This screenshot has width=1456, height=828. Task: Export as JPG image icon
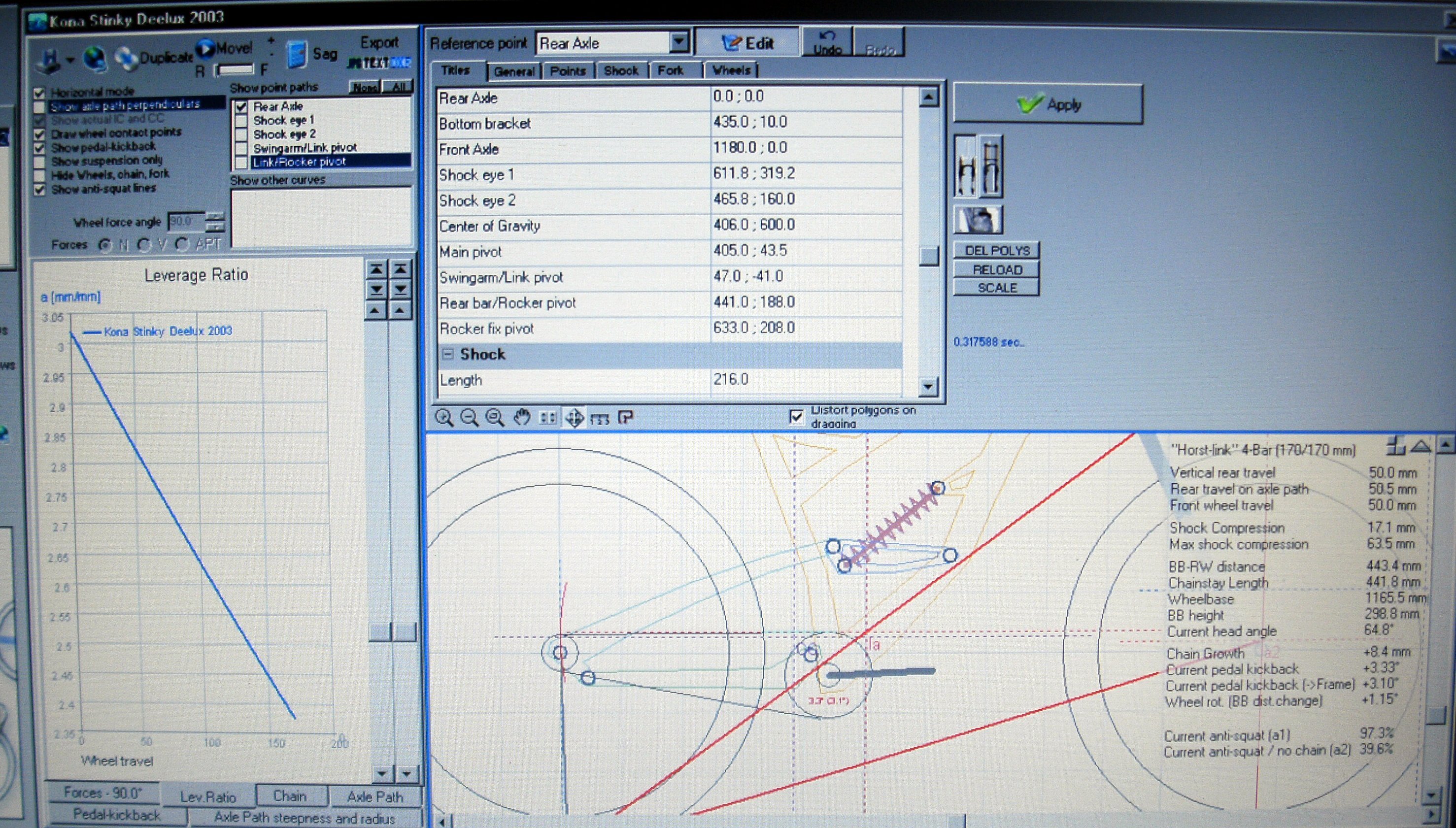tap(353, 63)
